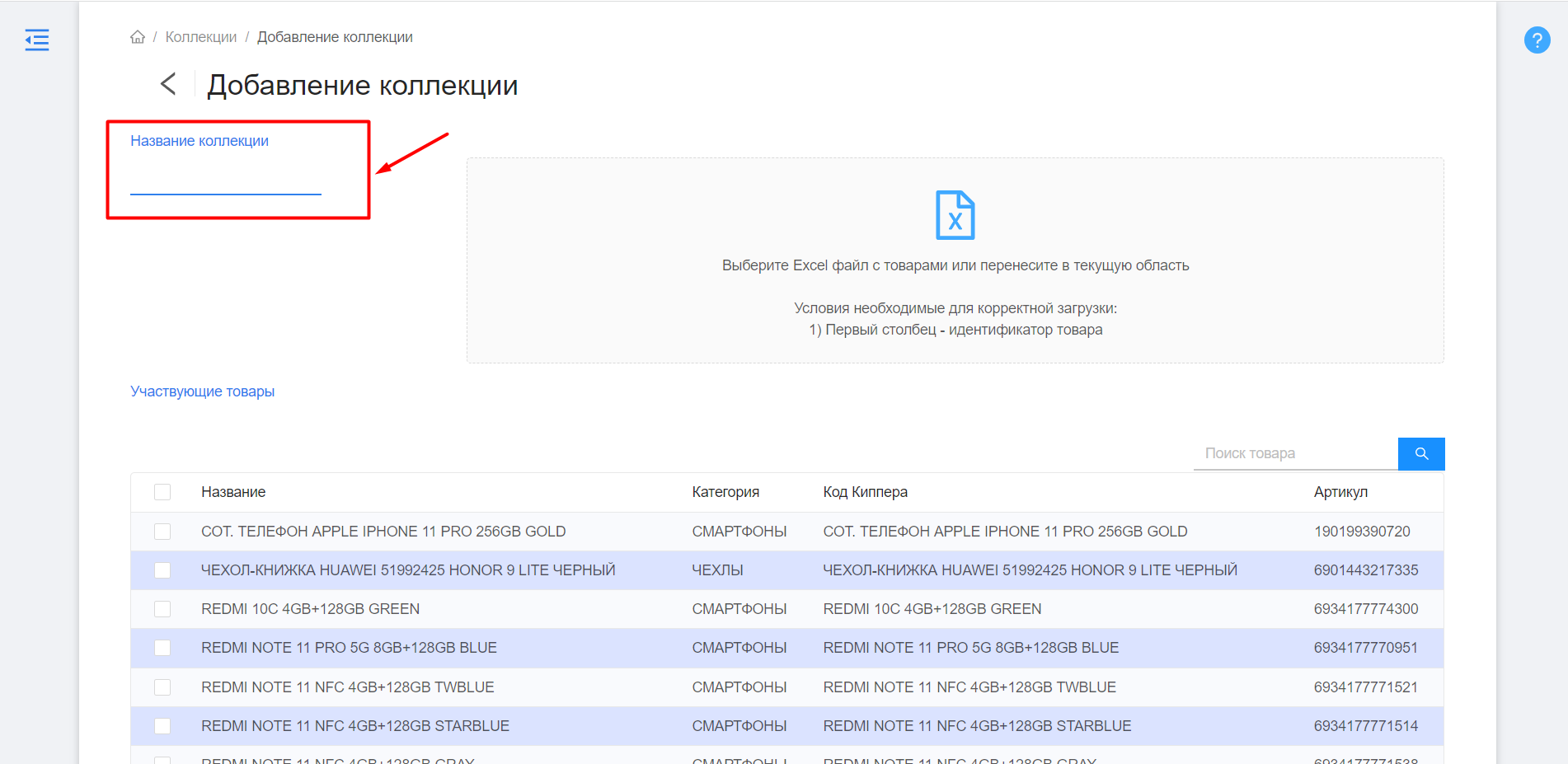1568x764 pixels.
Task: Click the Добавление коллекции page heading
Action: 363,85
